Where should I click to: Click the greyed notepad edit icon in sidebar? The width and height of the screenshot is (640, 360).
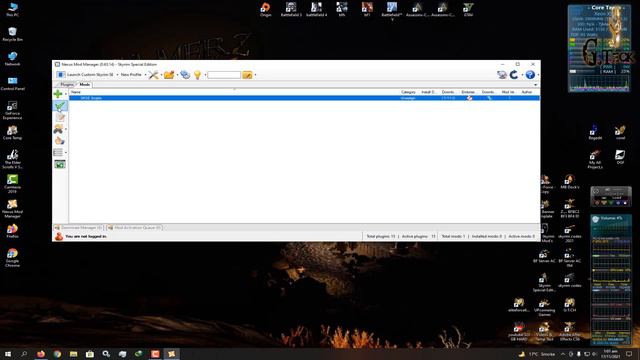[x=60, y=118]
